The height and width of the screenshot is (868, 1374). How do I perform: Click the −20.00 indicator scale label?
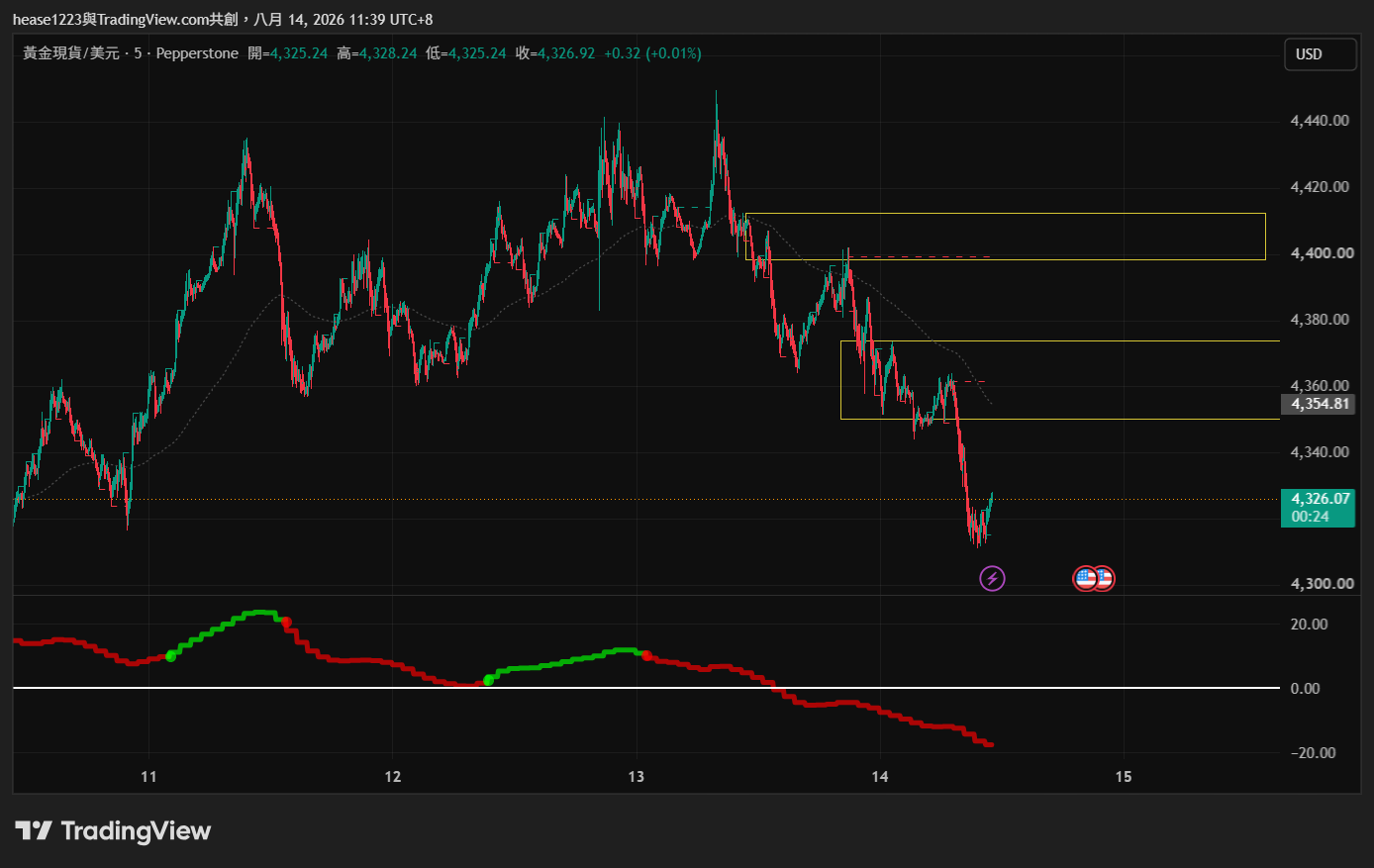coord(1314,753)
